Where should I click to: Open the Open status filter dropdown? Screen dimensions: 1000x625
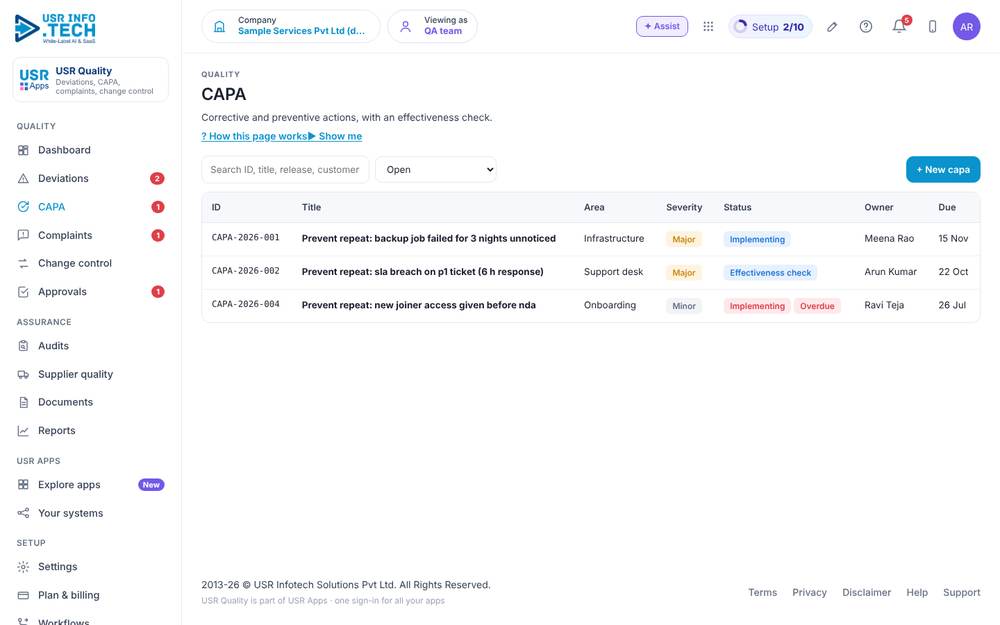[436, 170]
